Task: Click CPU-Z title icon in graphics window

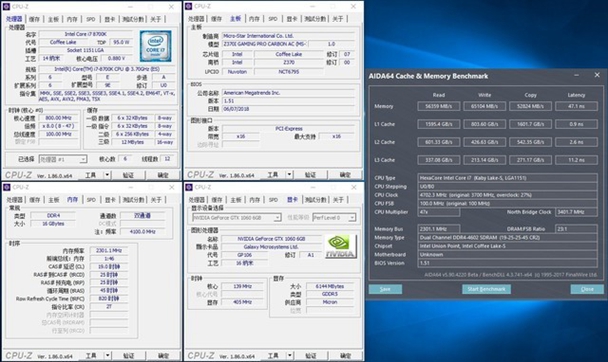Action: 189,187
